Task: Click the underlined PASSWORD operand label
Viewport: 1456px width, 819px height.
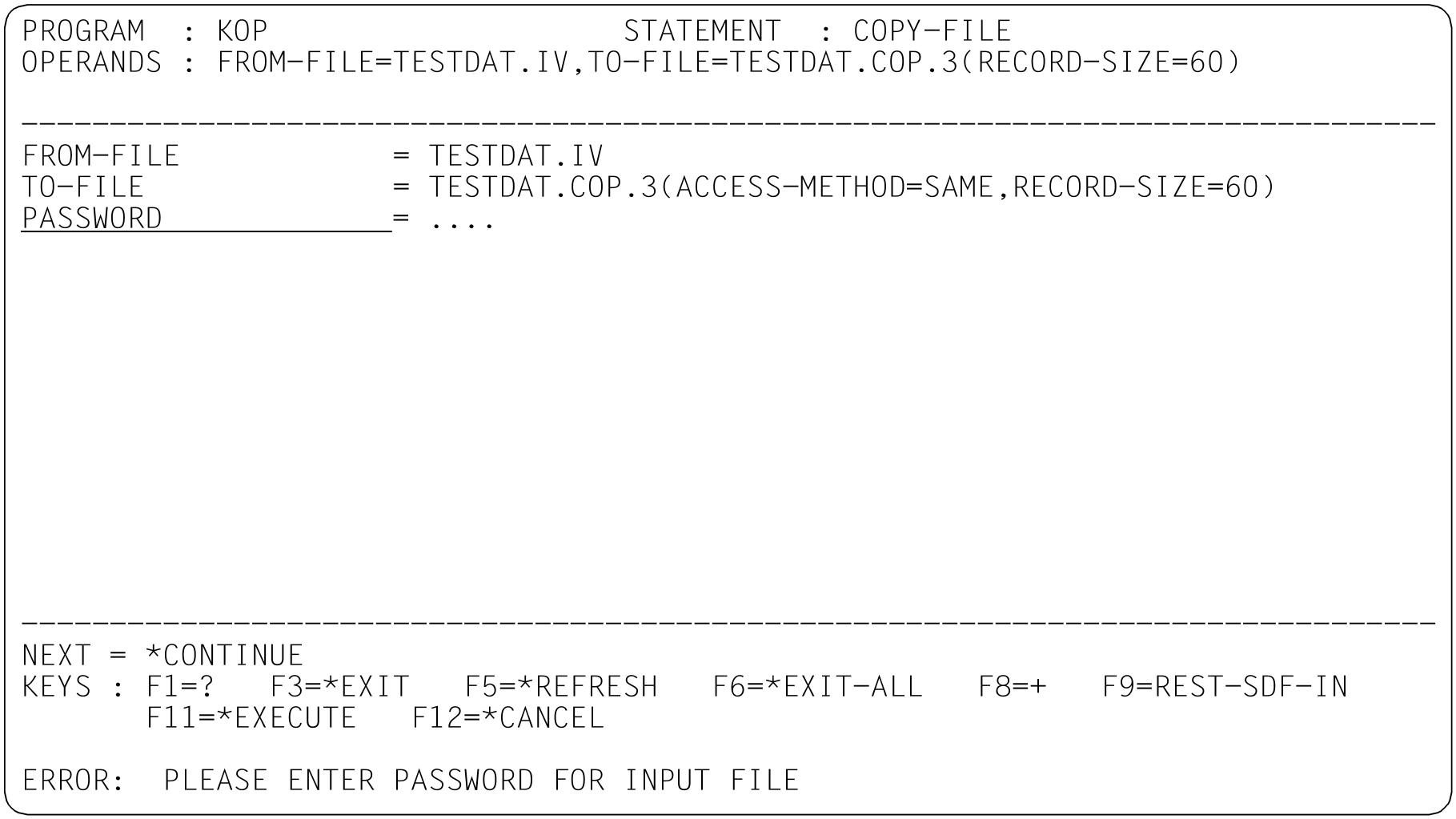Action: 92,219
